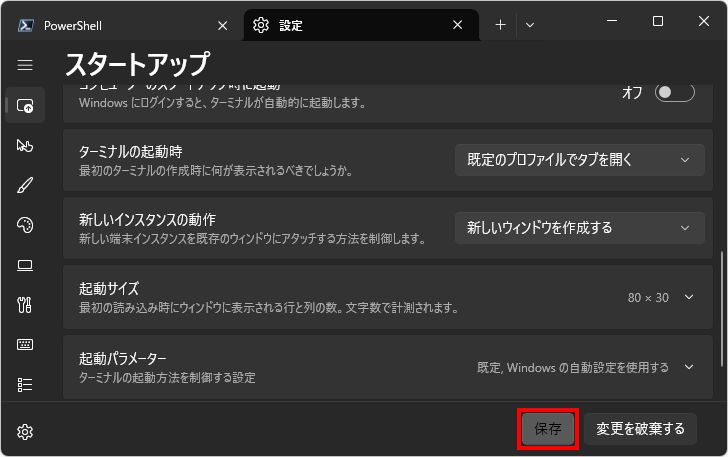
Task: Open the ターミナルの起動時 dropdown
Action: (x=579, y=160)
